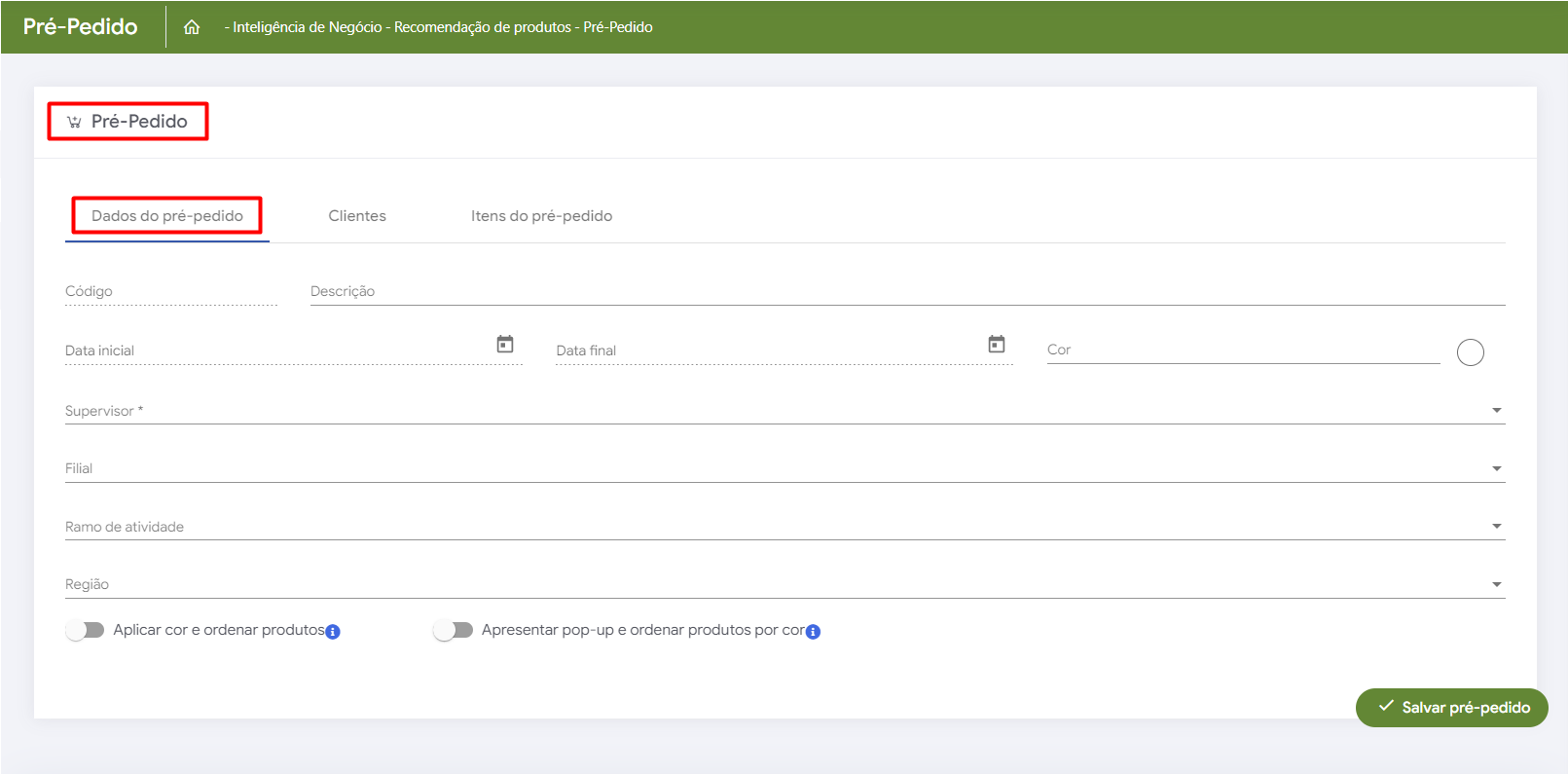1568x774 pixels.
Task: Click the Salvar pré-pedido button
Action: tap(1451, 708)
